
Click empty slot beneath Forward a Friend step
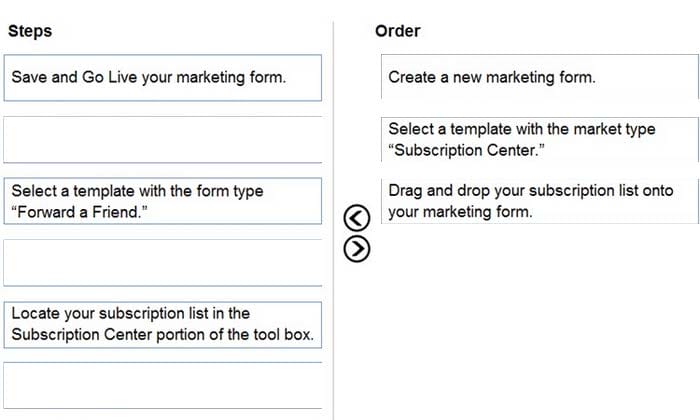pos(162,263)
